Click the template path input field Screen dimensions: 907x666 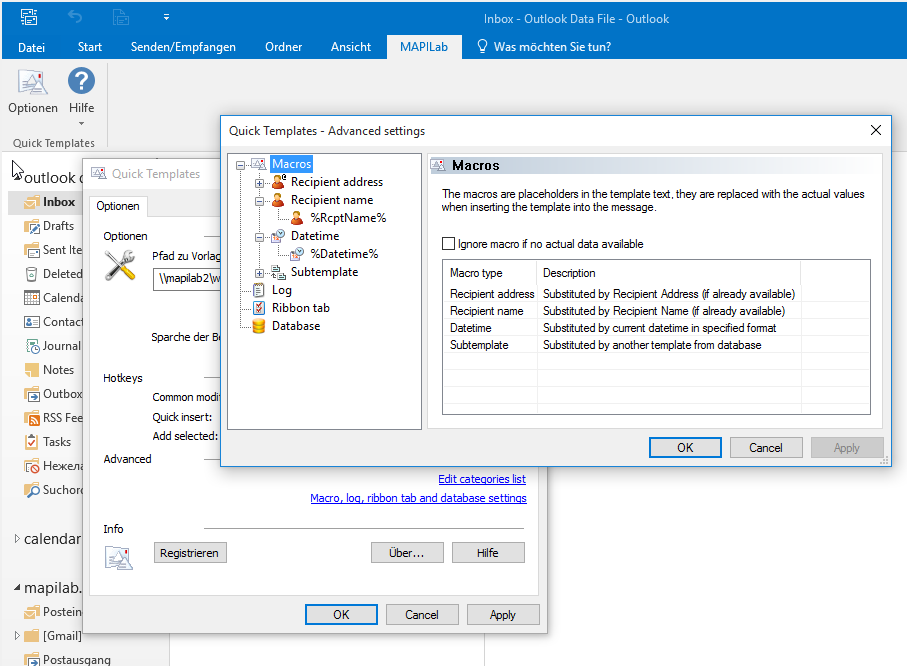[187, 278]
